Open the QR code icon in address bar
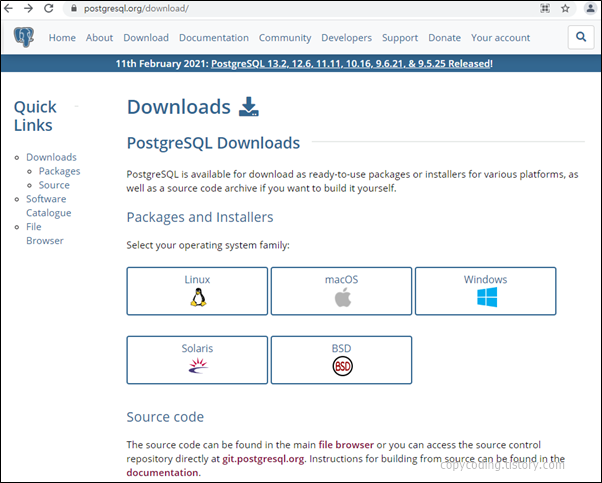602x483 pixels. 545,8
